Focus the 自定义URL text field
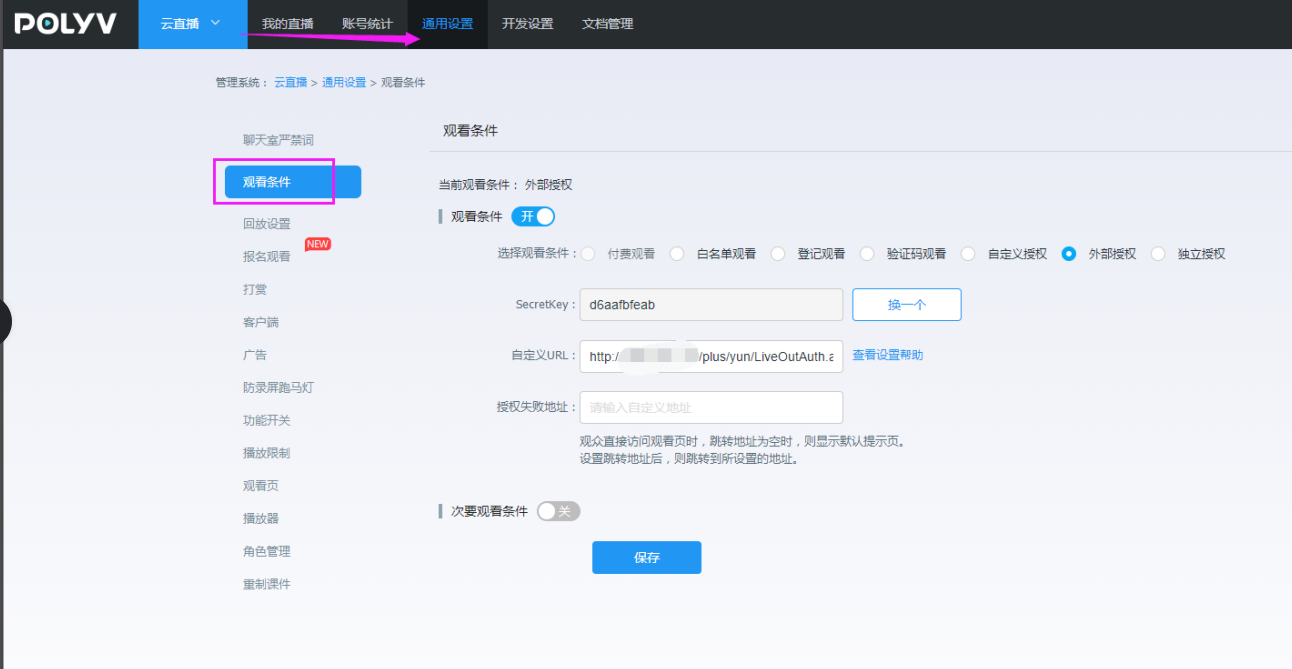1292x669 pixels. pos(710,356)
